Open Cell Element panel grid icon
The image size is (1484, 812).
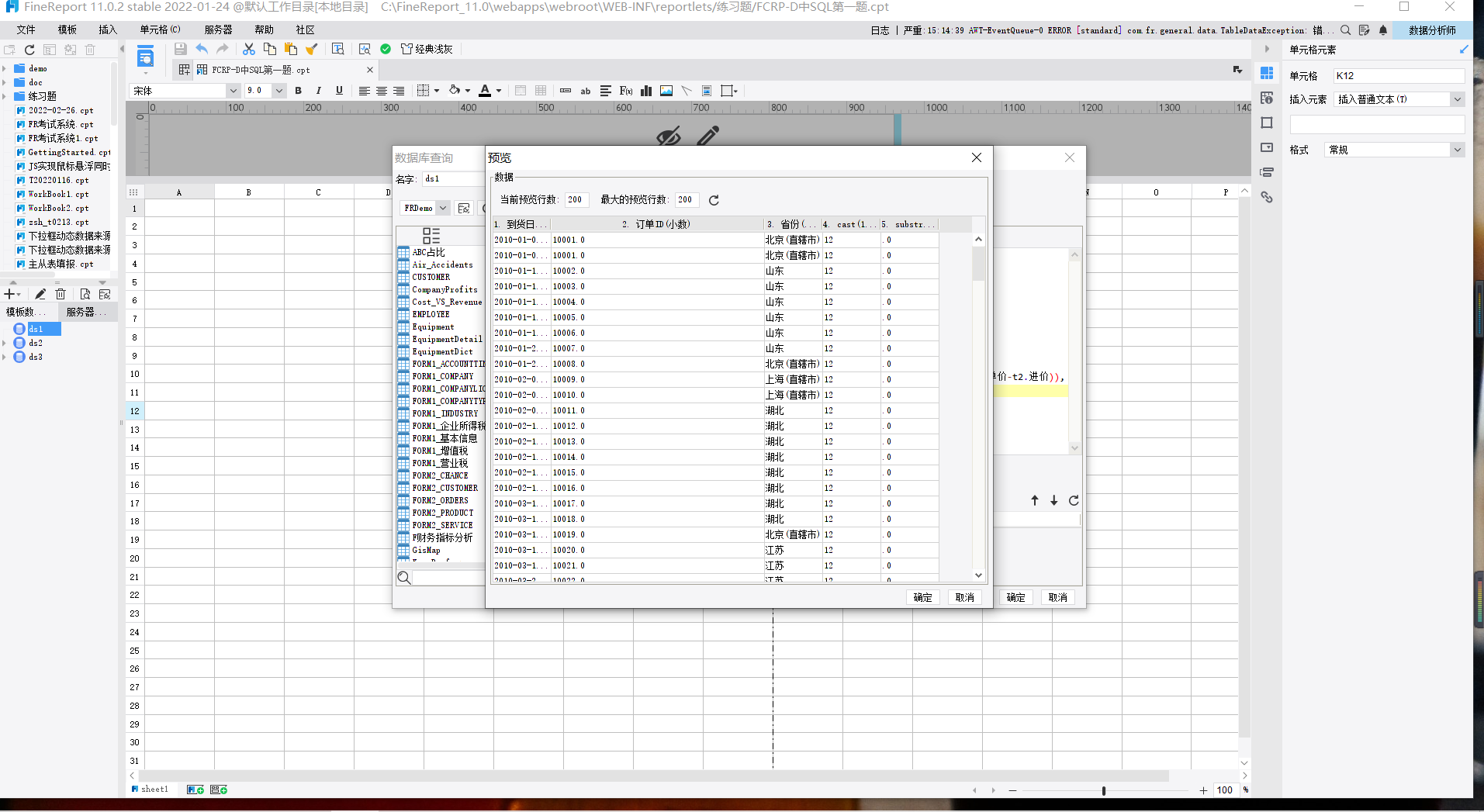coord(1267,73)
